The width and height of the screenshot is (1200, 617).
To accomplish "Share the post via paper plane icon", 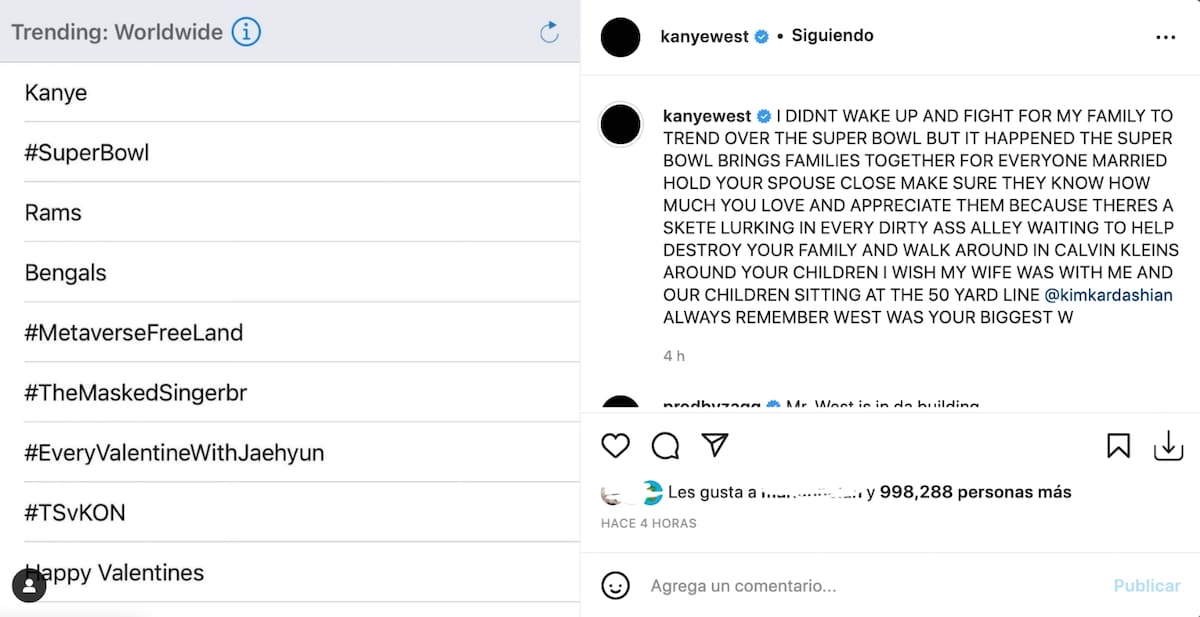I will click(x=714, y=445).
